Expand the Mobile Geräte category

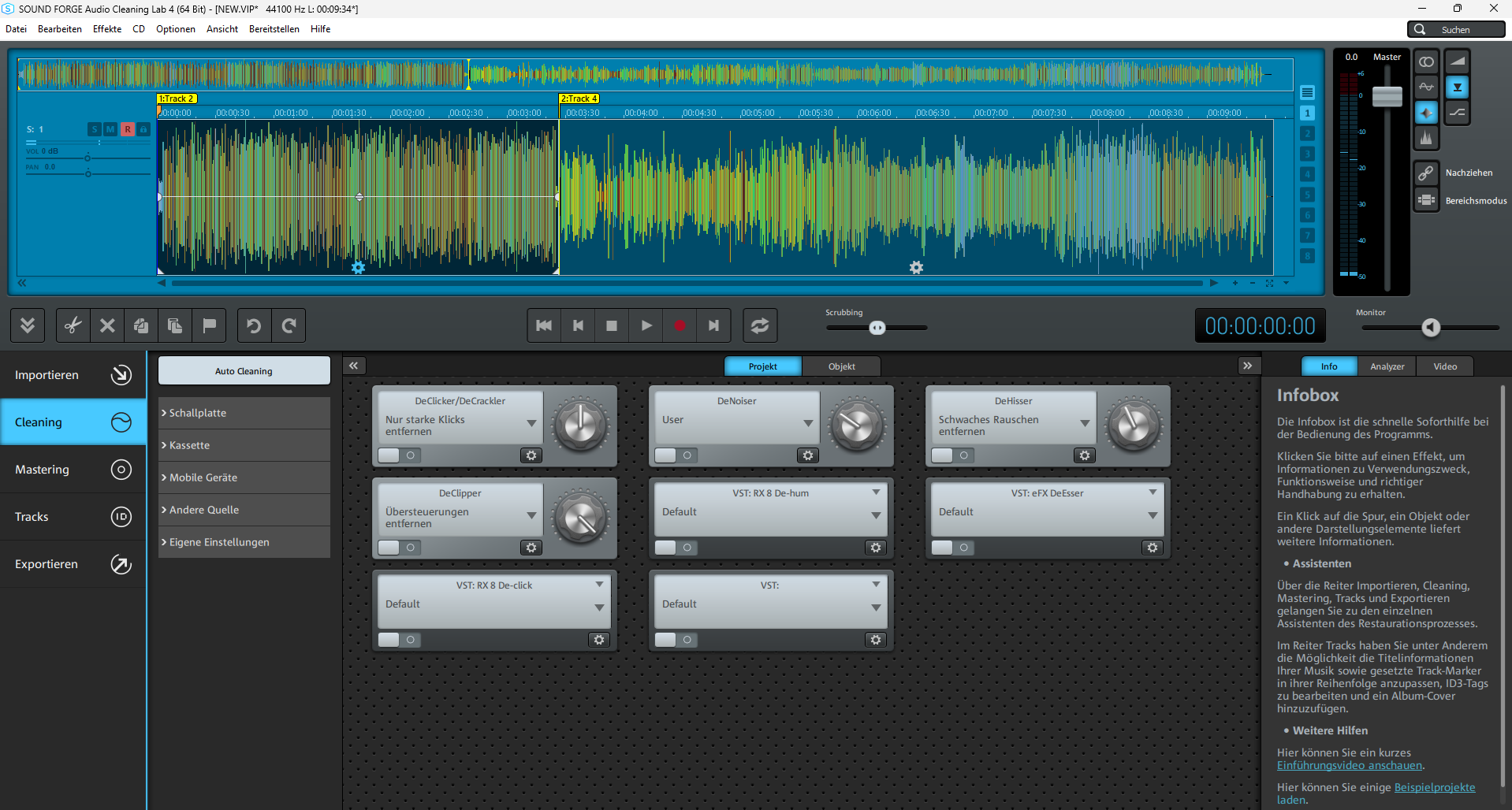(244, 477)
